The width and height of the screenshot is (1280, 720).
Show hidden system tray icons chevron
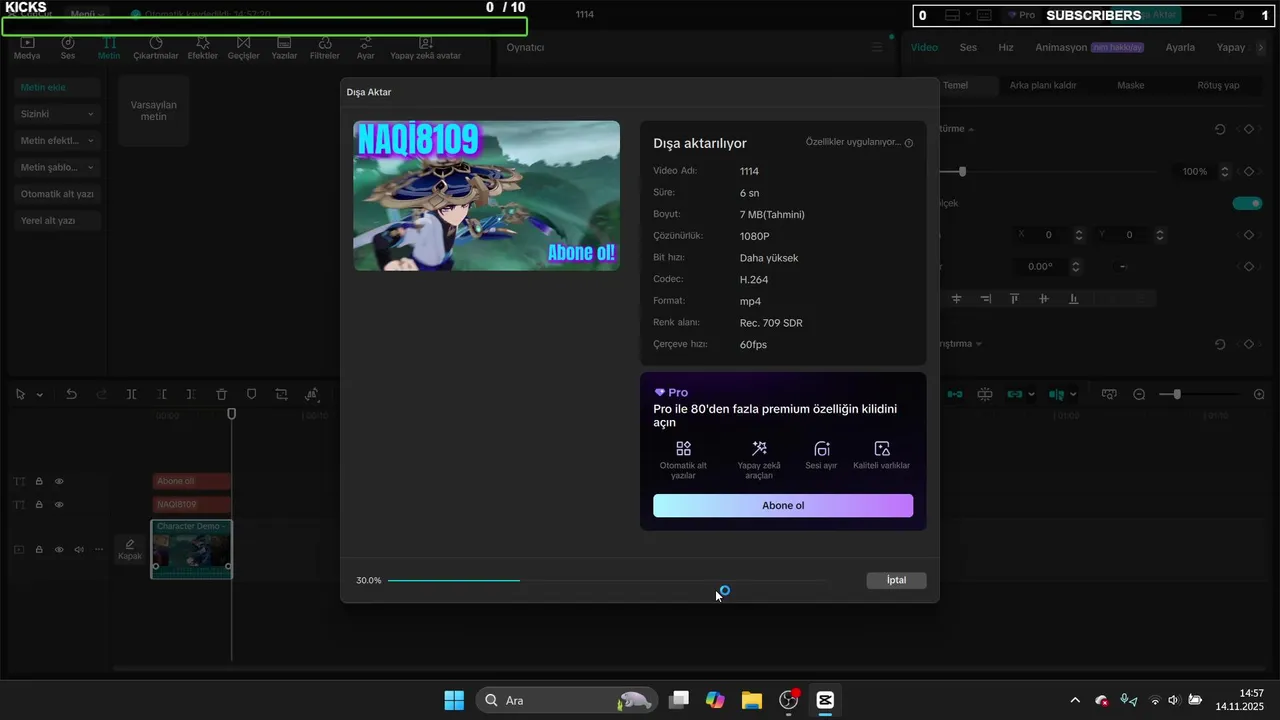pyautogui.click(x=1075, y=700)
